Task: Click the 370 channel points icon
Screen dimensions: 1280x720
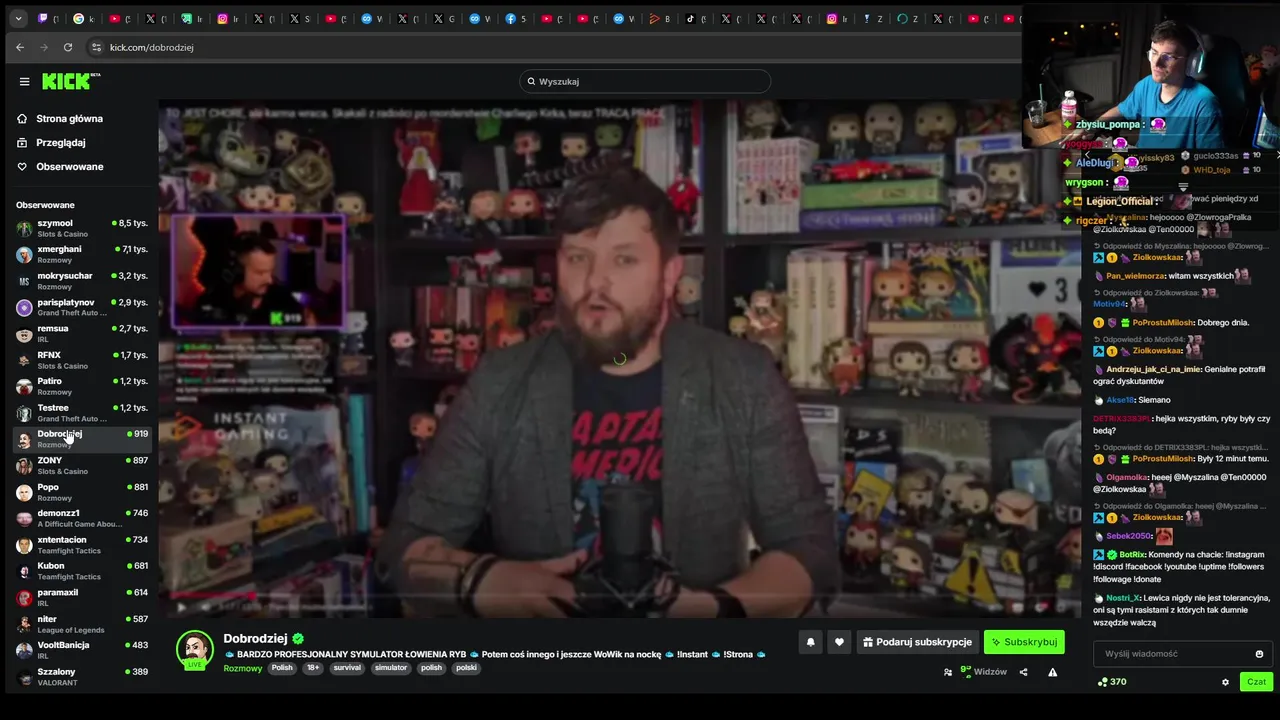Action: click(x=1102, y=682)
